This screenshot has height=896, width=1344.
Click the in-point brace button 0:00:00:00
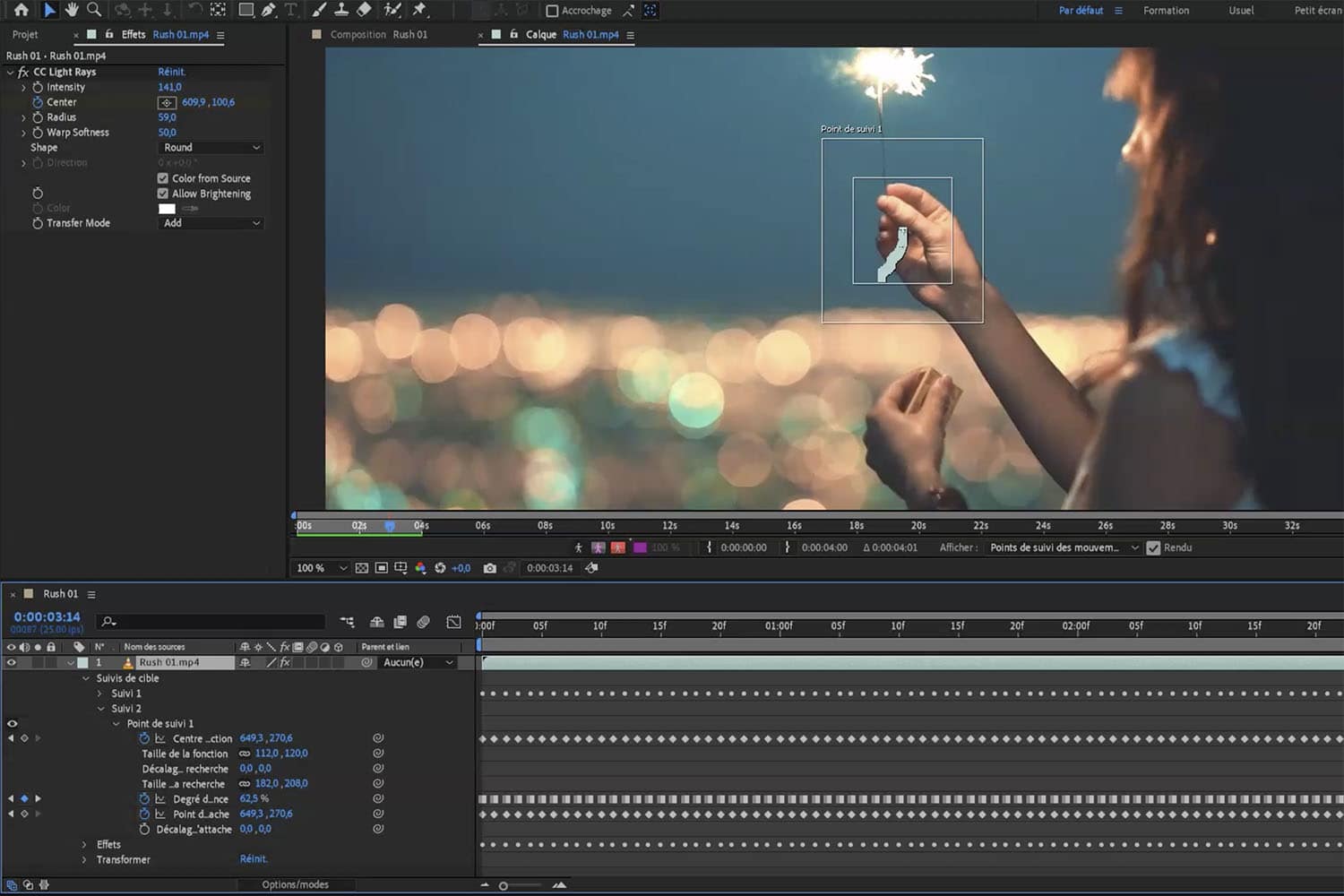coord(709,547)
